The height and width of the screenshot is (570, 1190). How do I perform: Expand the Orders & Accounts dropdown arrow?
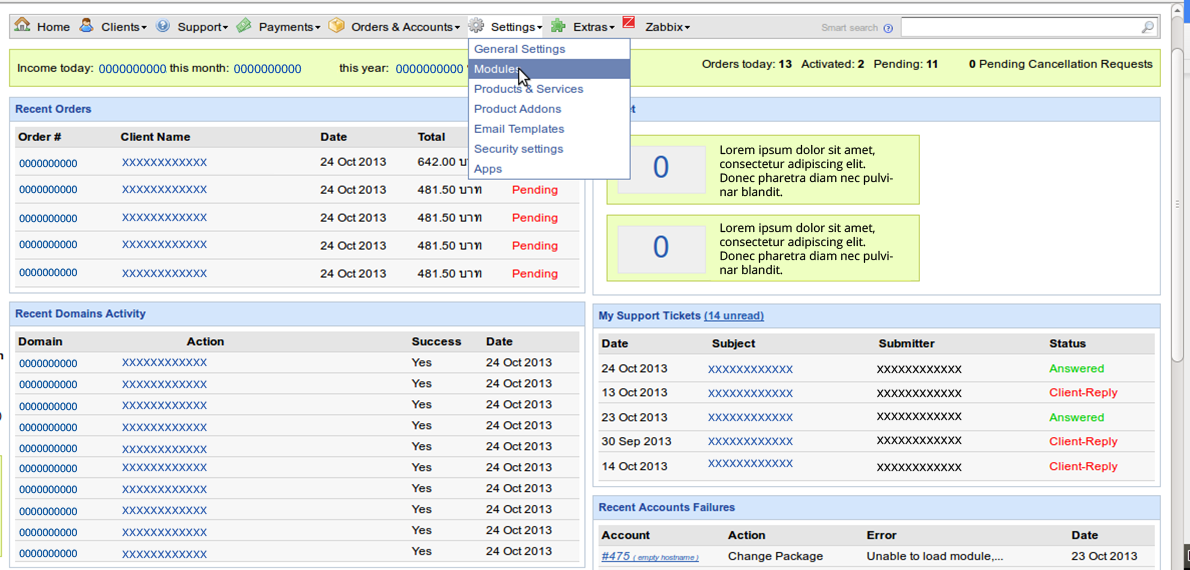[458, 28]
